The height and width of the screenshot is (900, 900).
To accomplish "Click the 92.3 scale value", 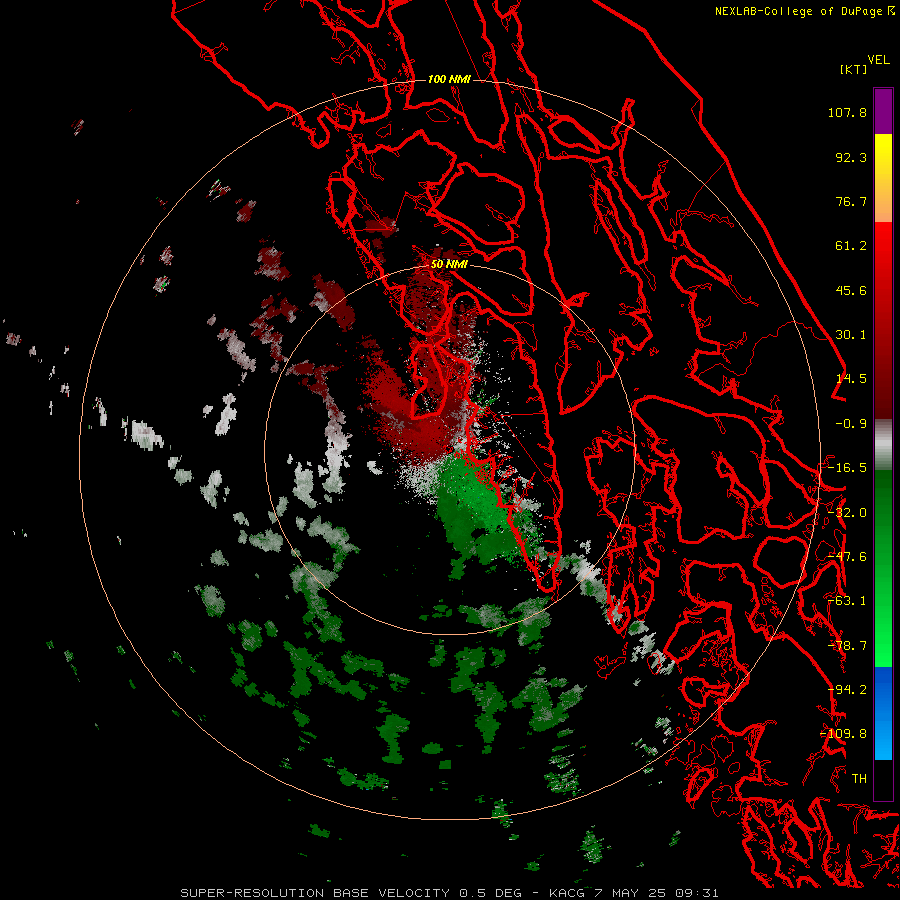I will pyautogui.click(x=851, y=157).
